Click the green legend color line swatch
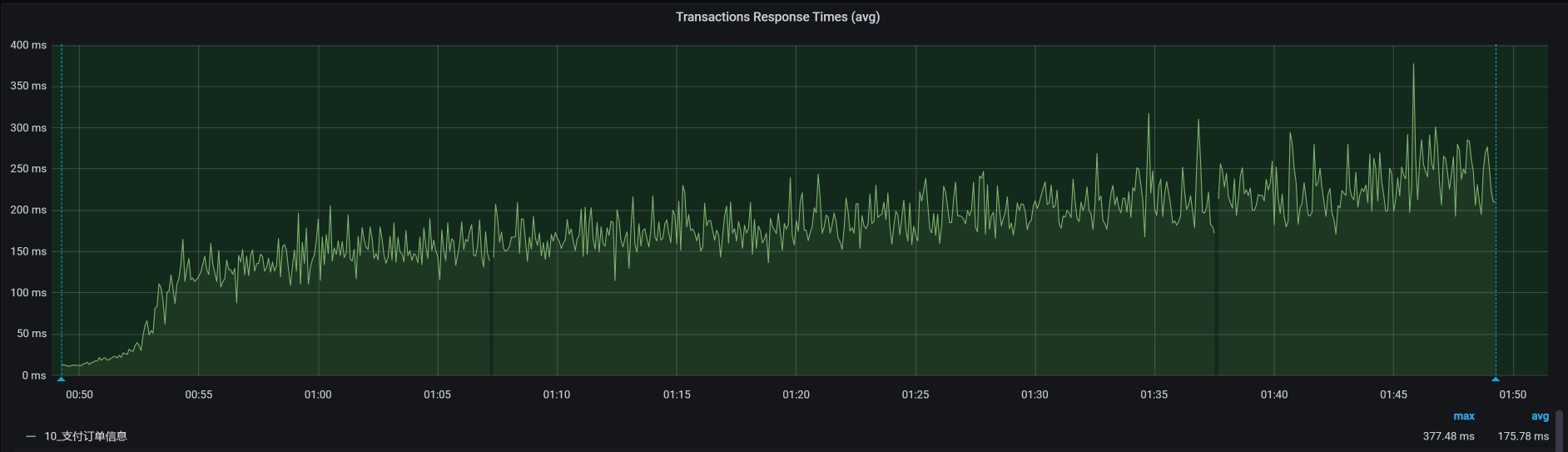1568x452 pixels. (31, 436)
